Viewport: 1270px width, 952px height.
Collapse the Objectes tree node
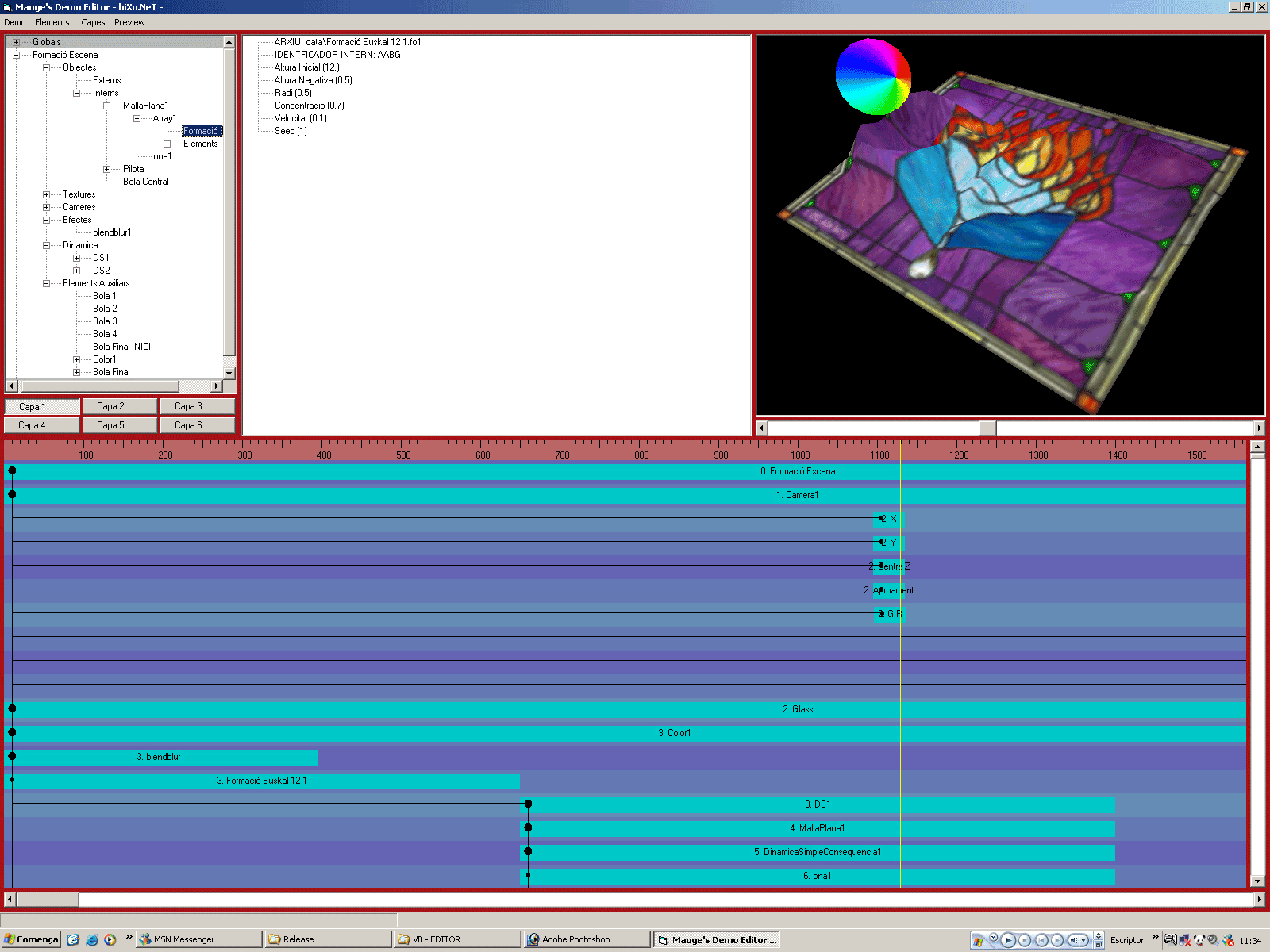[46, 67]
